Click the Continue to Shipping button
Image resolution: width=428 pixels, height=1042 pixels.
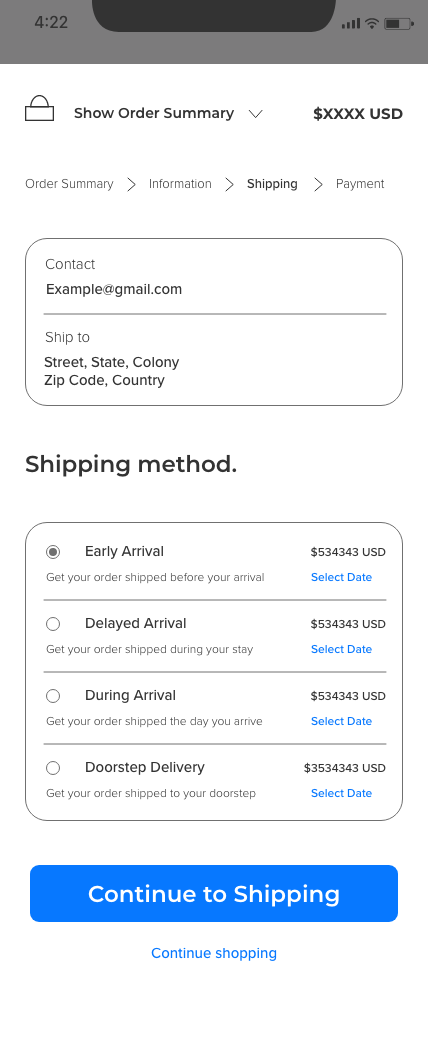(214, 893)
